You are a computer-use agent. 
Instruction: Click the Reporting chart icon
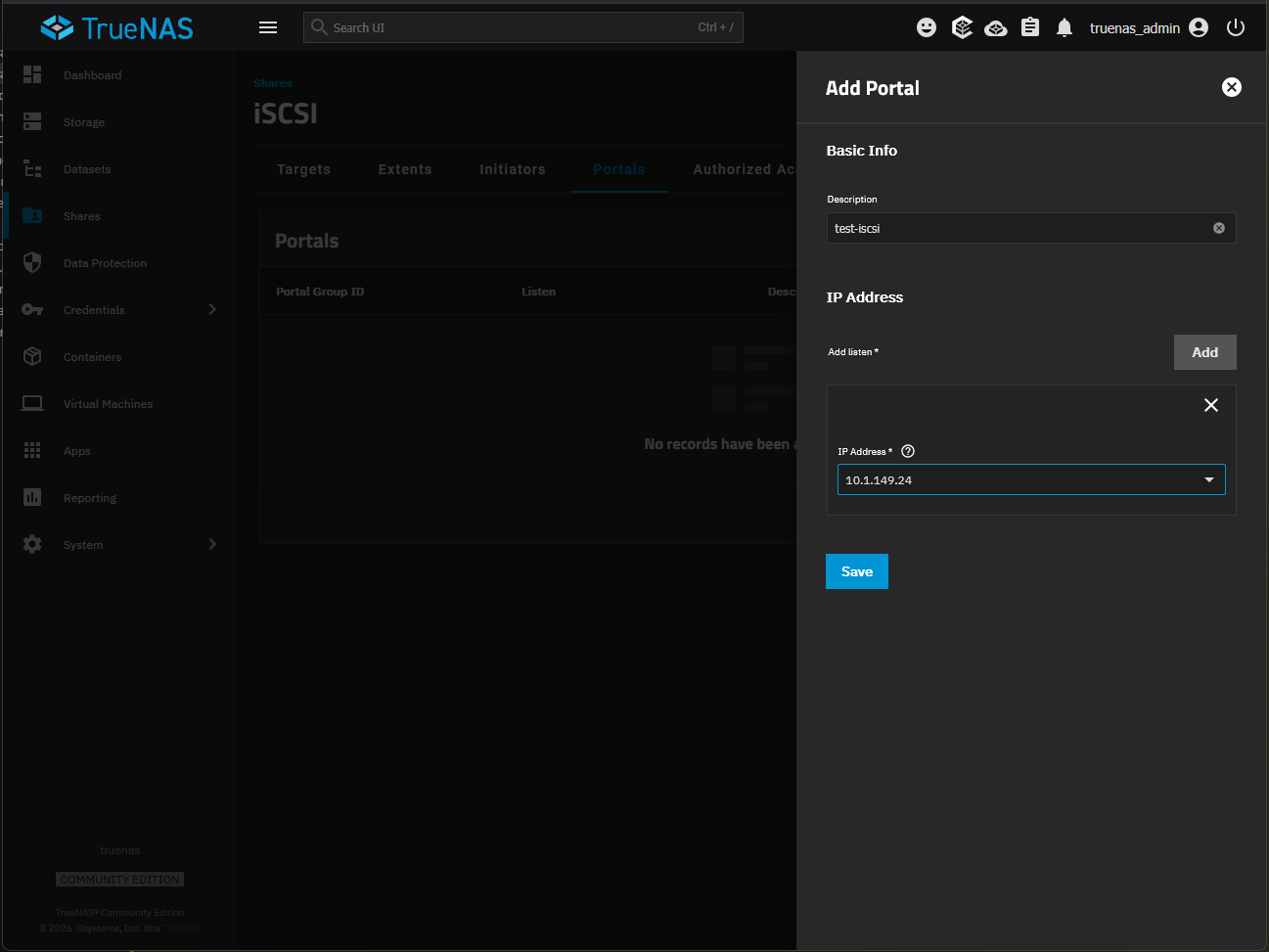pyautogui.click(x=32, y=497)
